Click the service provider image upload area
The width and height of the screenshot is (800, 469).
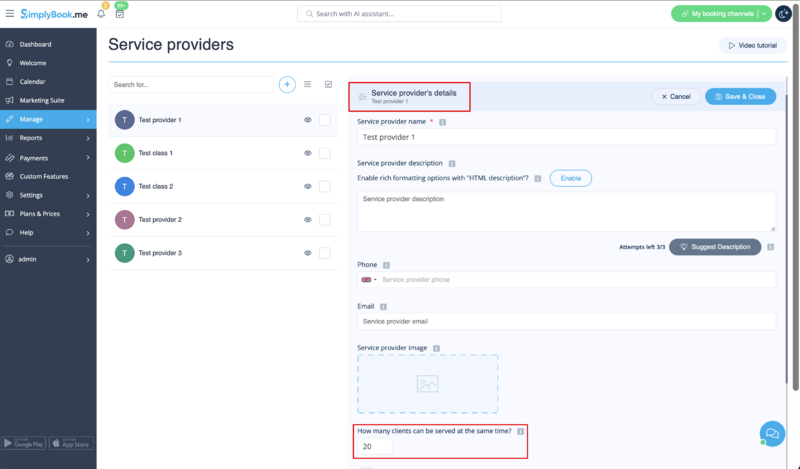click(428, 384)
